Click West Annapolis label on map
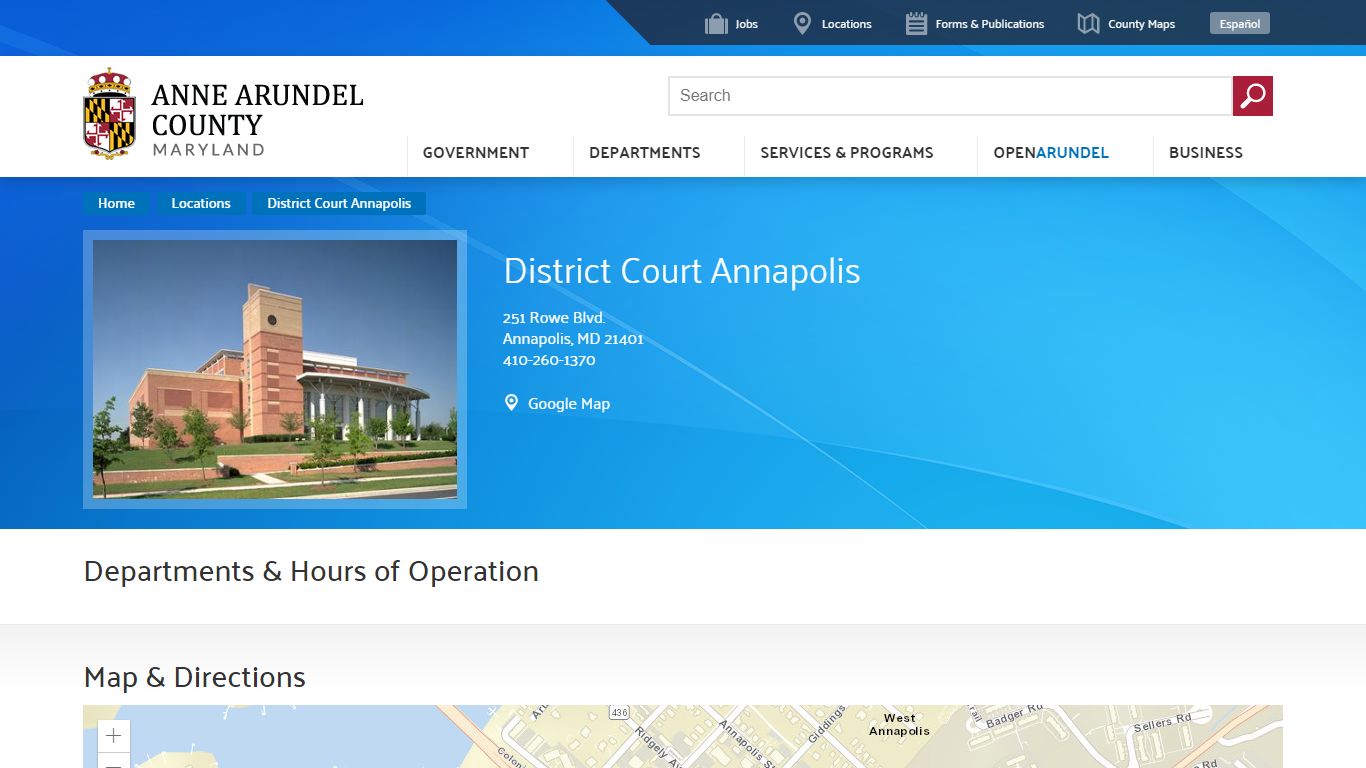Viewport: 1366px width, 768px height. point(899,724)
